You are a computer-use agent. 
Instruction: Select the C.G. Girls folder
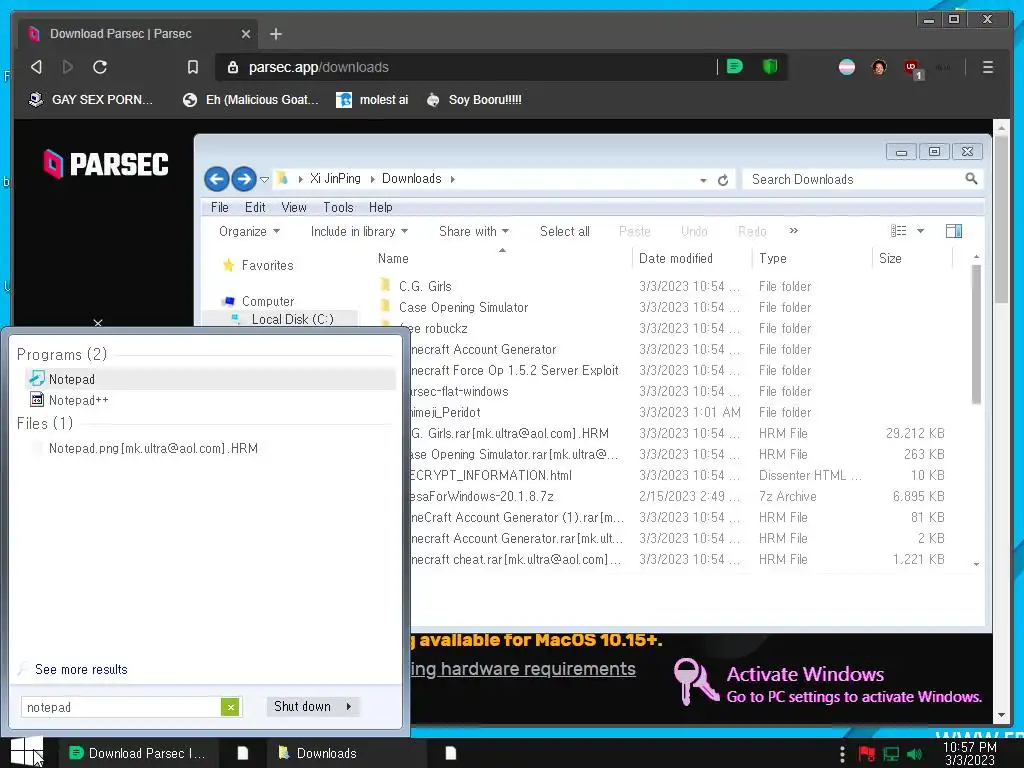425,287
